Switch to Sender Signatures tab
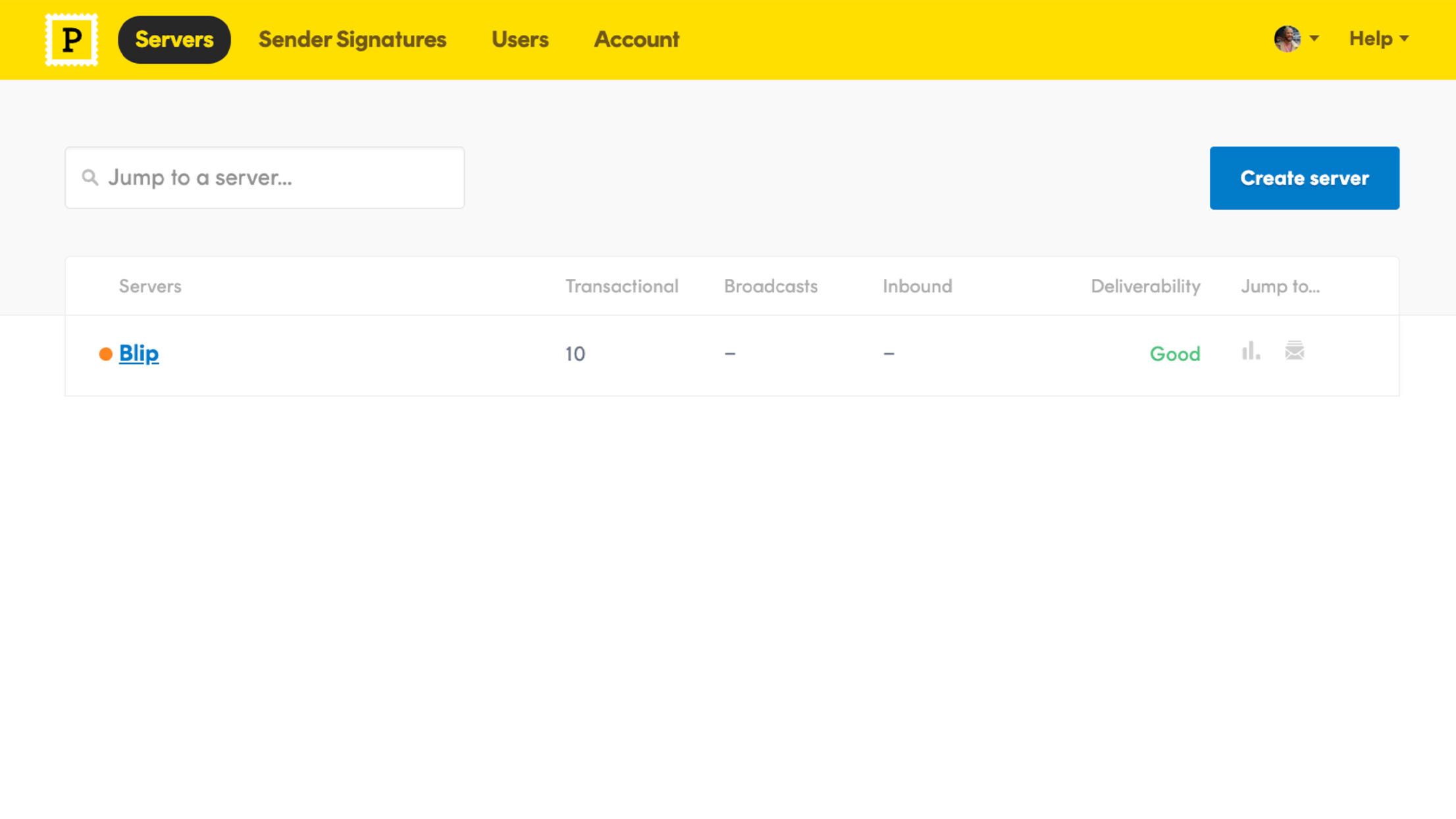1456x819 pixels. pos(352,39)
